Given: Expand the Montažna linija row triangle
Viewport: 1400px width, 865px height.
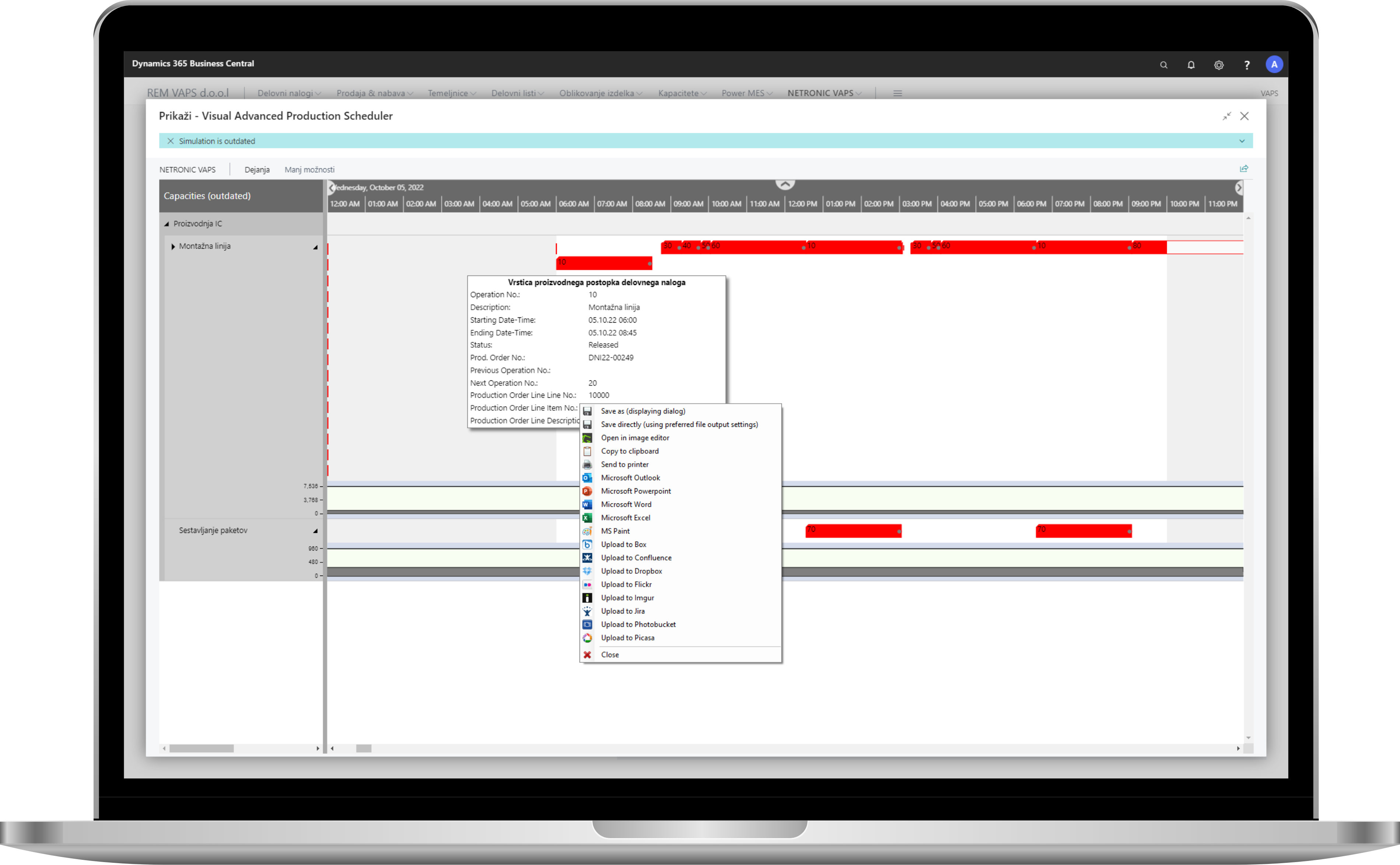Looking at the screenshot, I should (173, 247).
